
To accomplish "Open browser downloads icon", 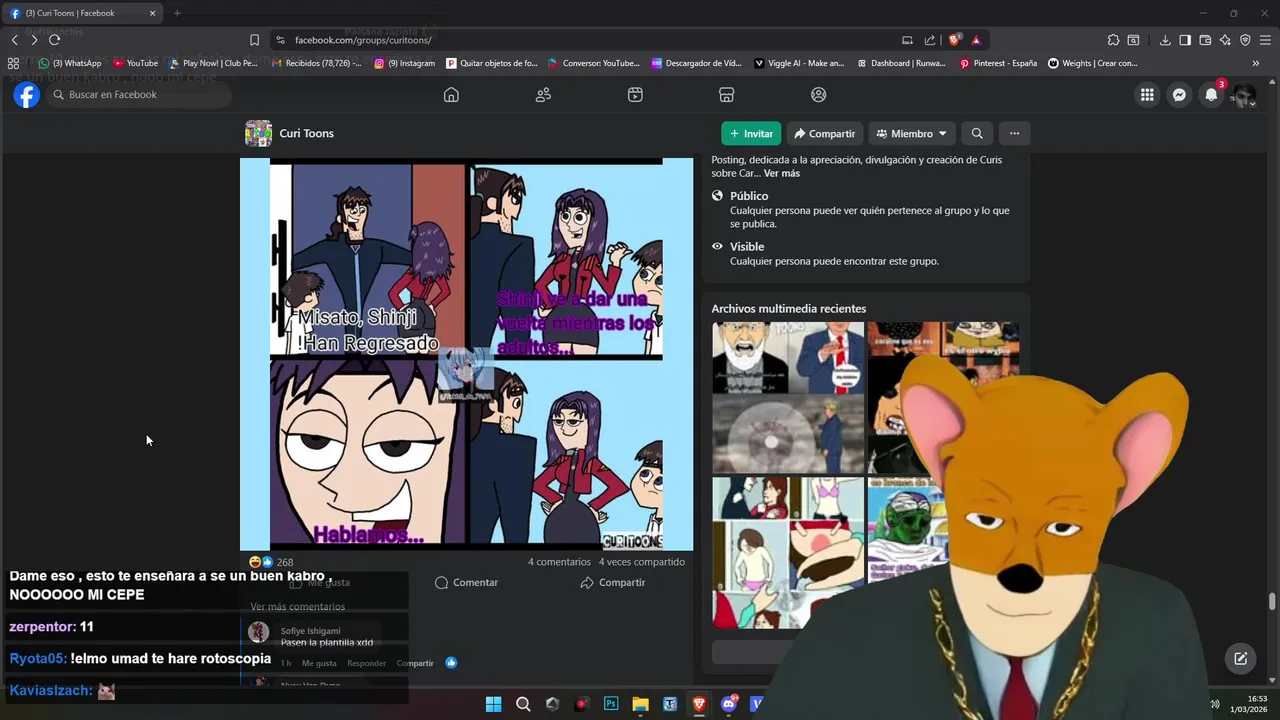I will pyautogui.click(x=1165, y=40).
